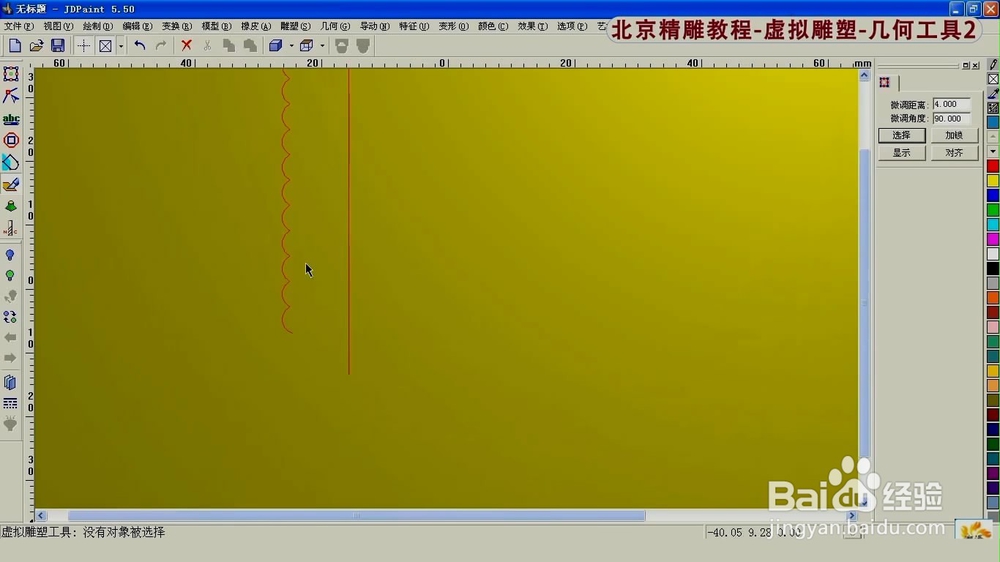This screenshot has width=1000, height=562.
Task: Click the pattern fill icon in palette strip
Action: 993,108
